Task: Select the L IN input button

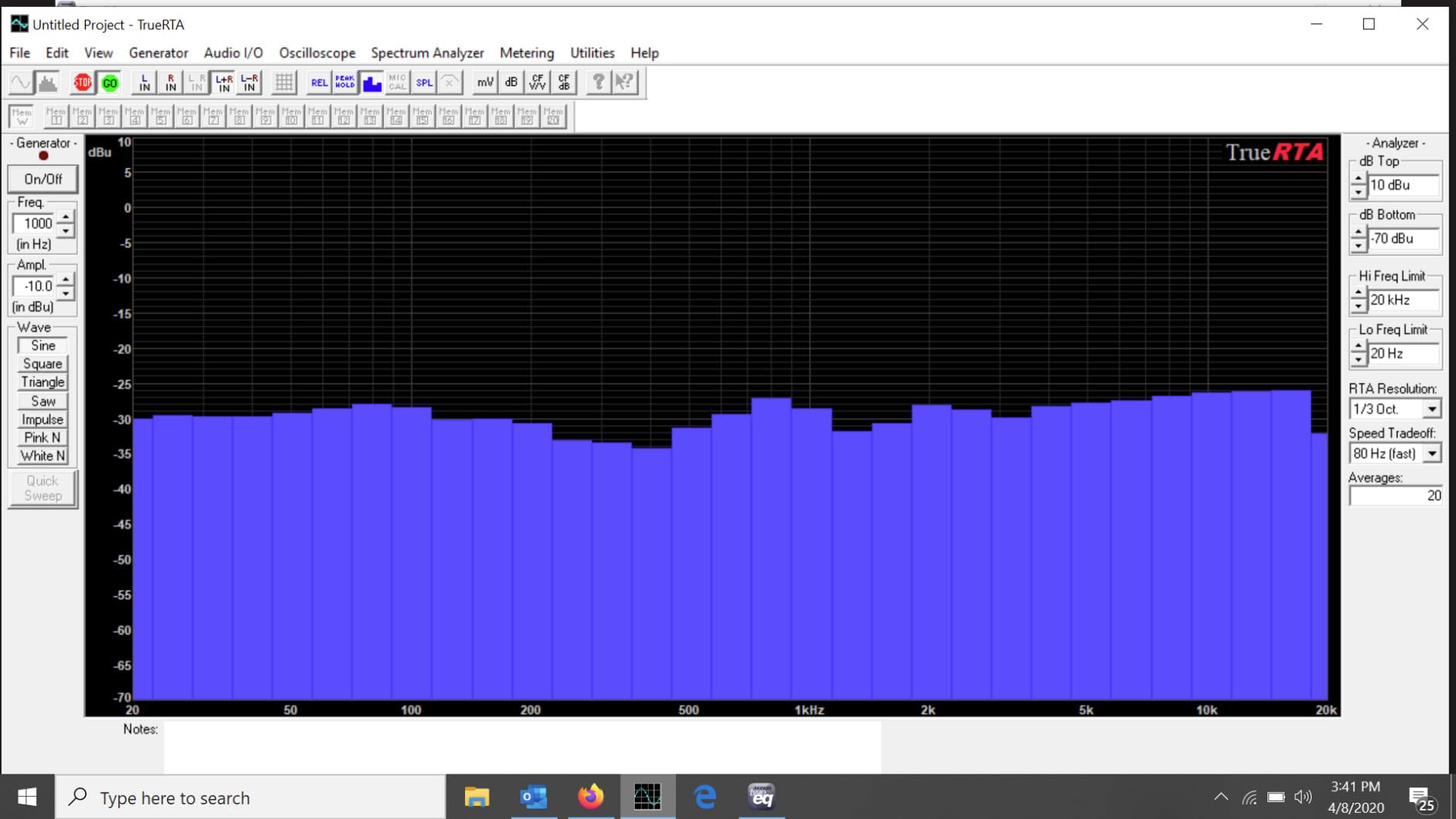Action: tap(144, 83)
